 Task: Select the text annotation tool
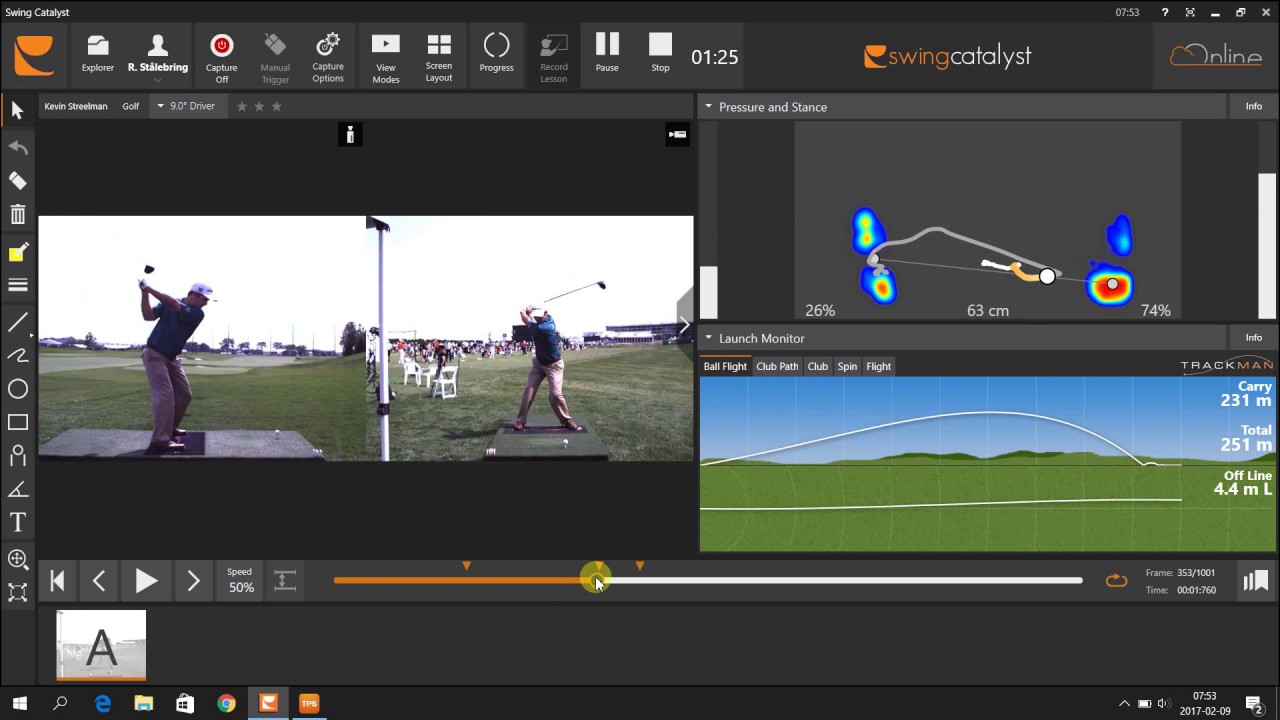pos(17,522)
